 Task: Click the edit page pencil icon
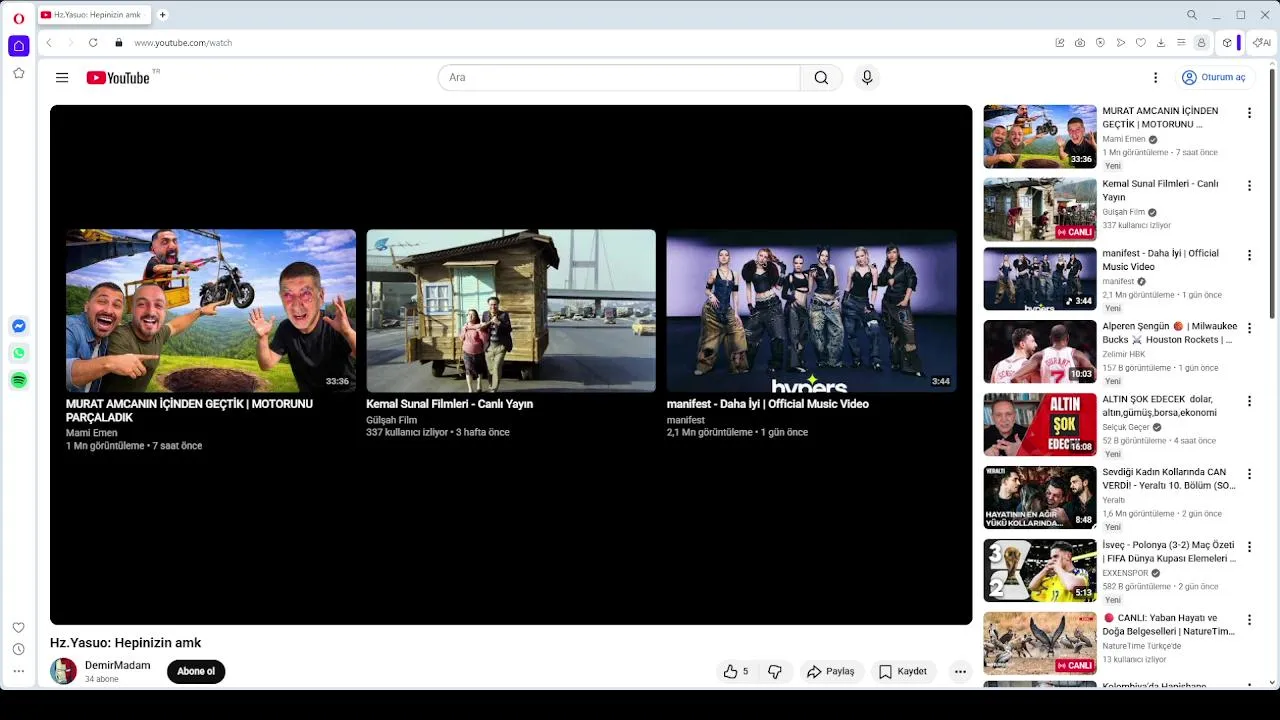[x=1060, y=43]
